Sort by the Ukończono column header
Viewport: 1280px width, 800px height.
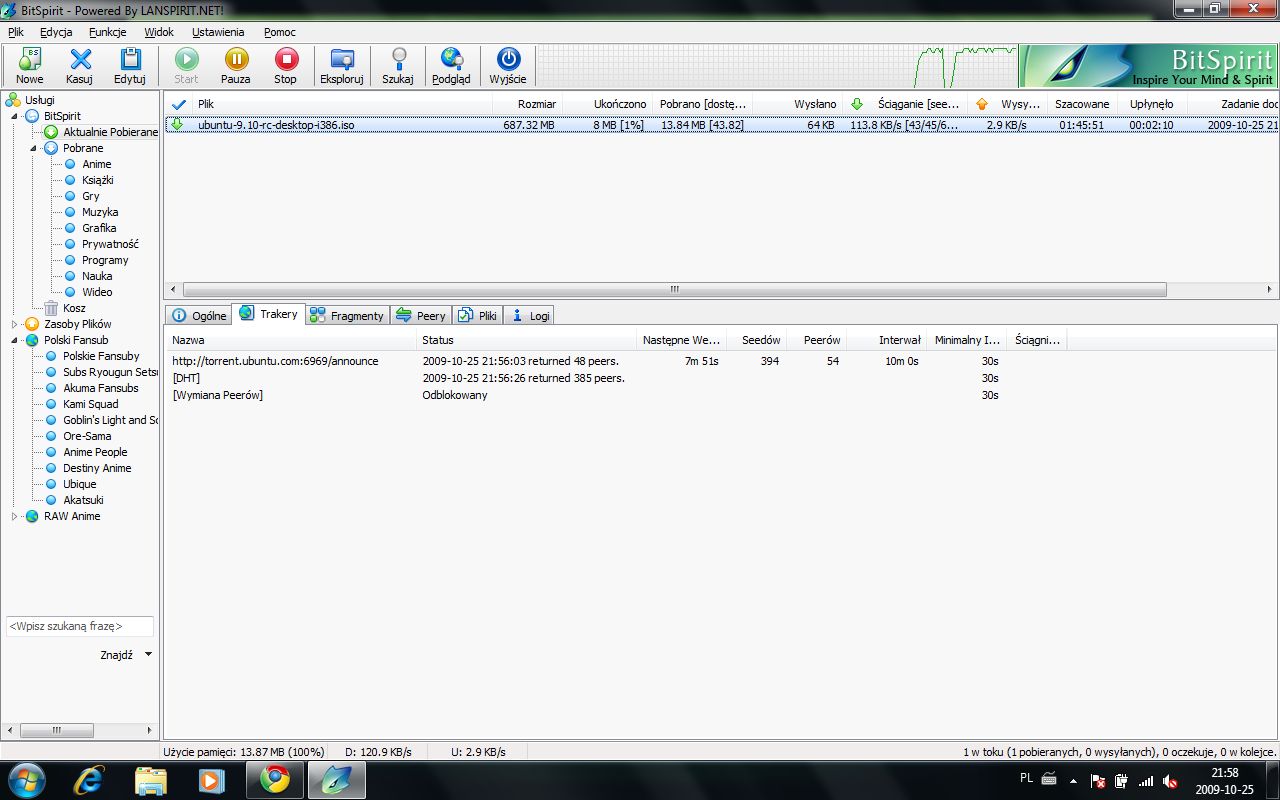(607, 104)
